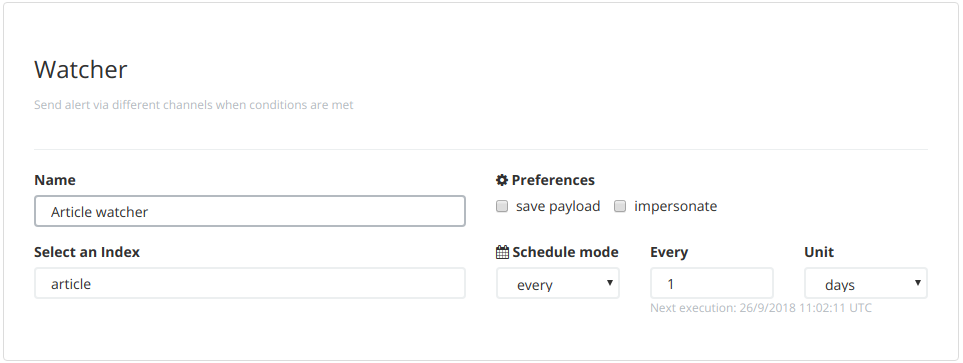The width and height of the screenshot is (963, 363).
Task: Click the Preferences section heading
Action: (x=553, y=180)
